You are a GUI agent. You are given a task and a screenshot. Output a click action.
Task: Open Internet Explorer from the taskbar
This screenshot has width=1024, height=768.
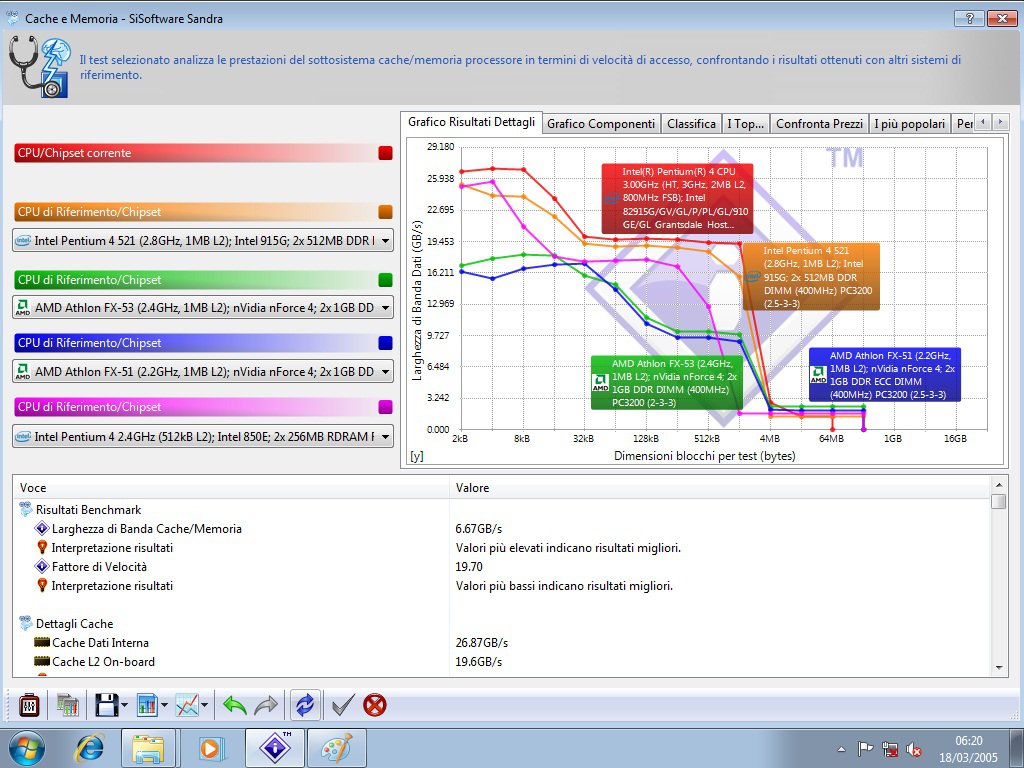pos(91,747)
